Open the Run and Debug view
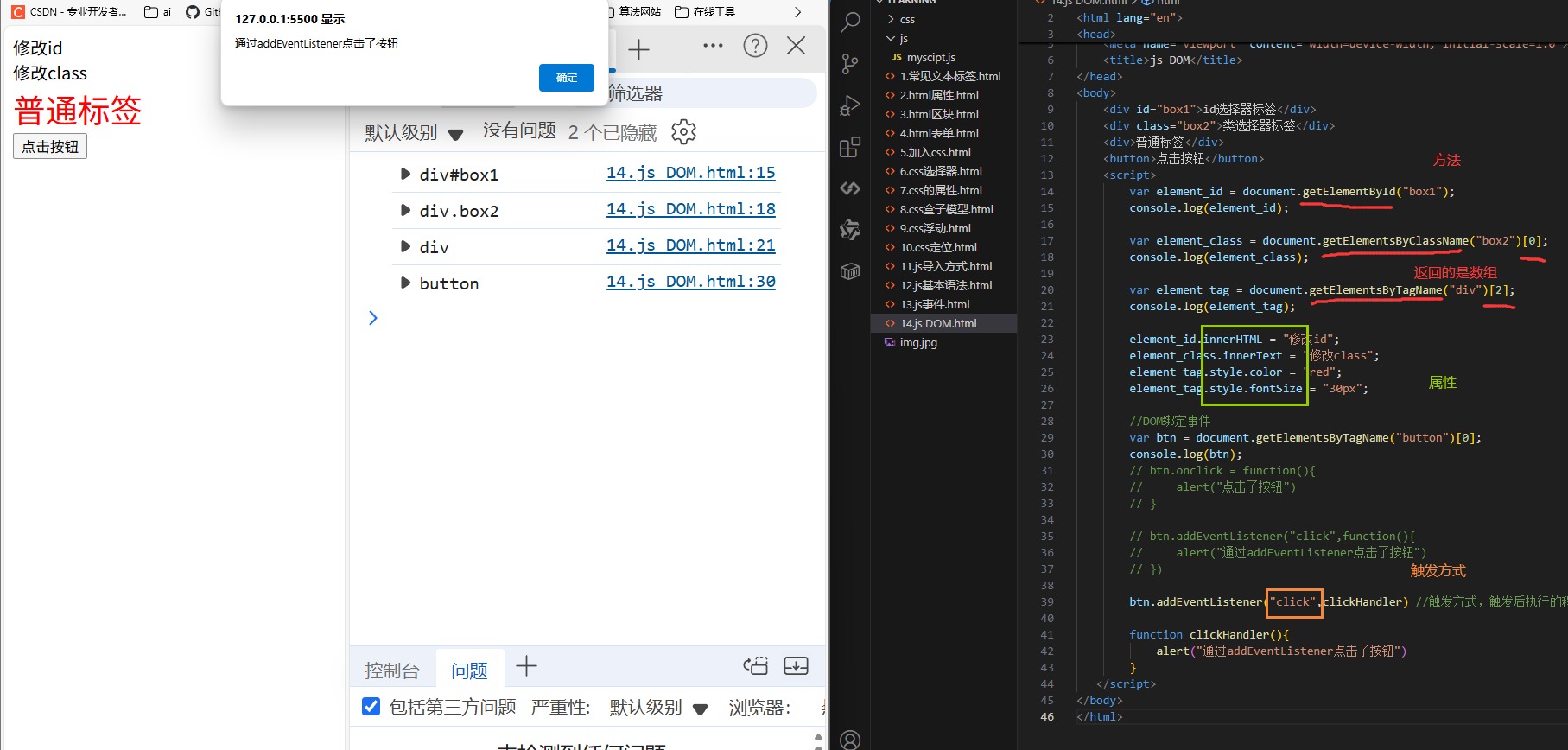Viewport: 1568px width, 750px height. 851,105
